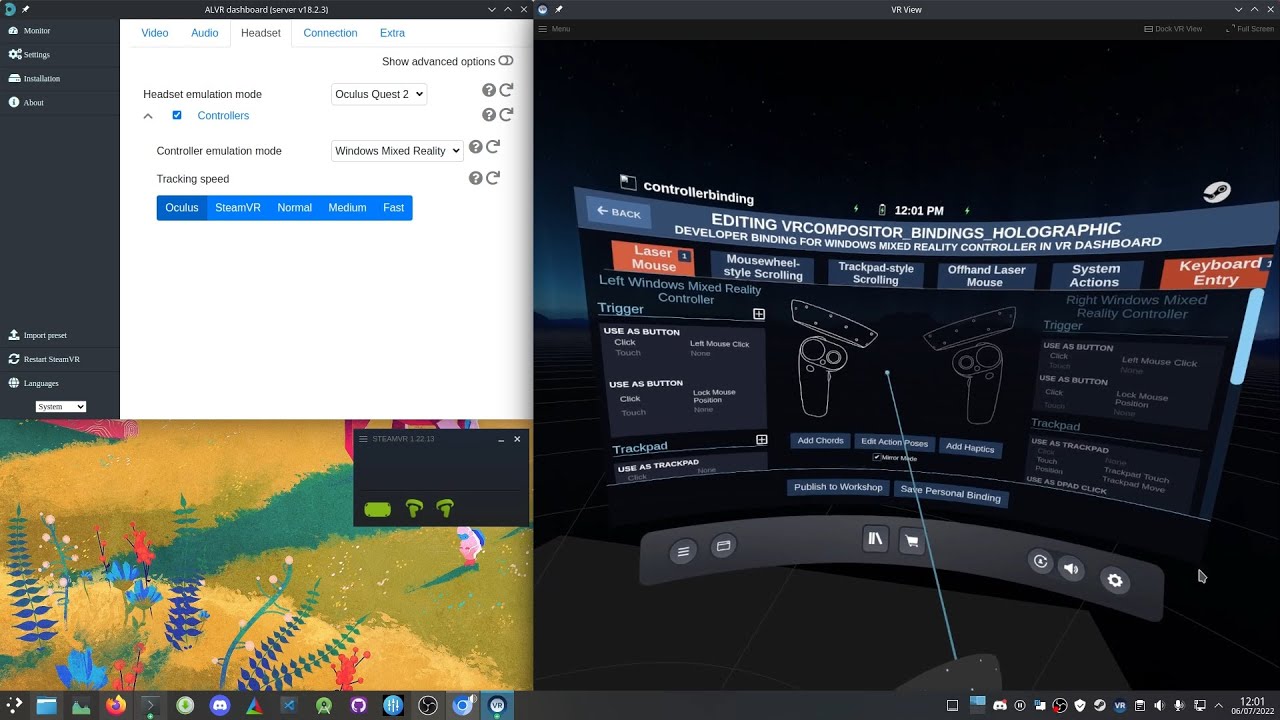
Task: Open Headset emulation mode dropdown
Action: (379, 94)
